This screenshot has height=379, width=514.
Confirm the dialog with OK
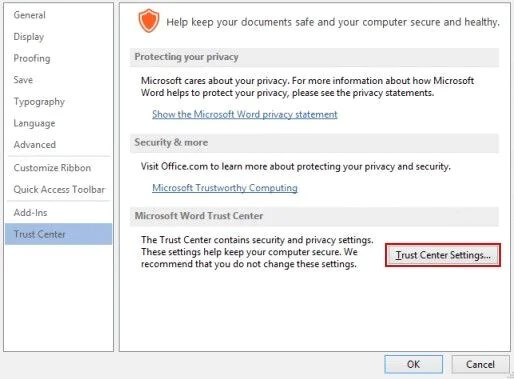(x=413, y=364)
